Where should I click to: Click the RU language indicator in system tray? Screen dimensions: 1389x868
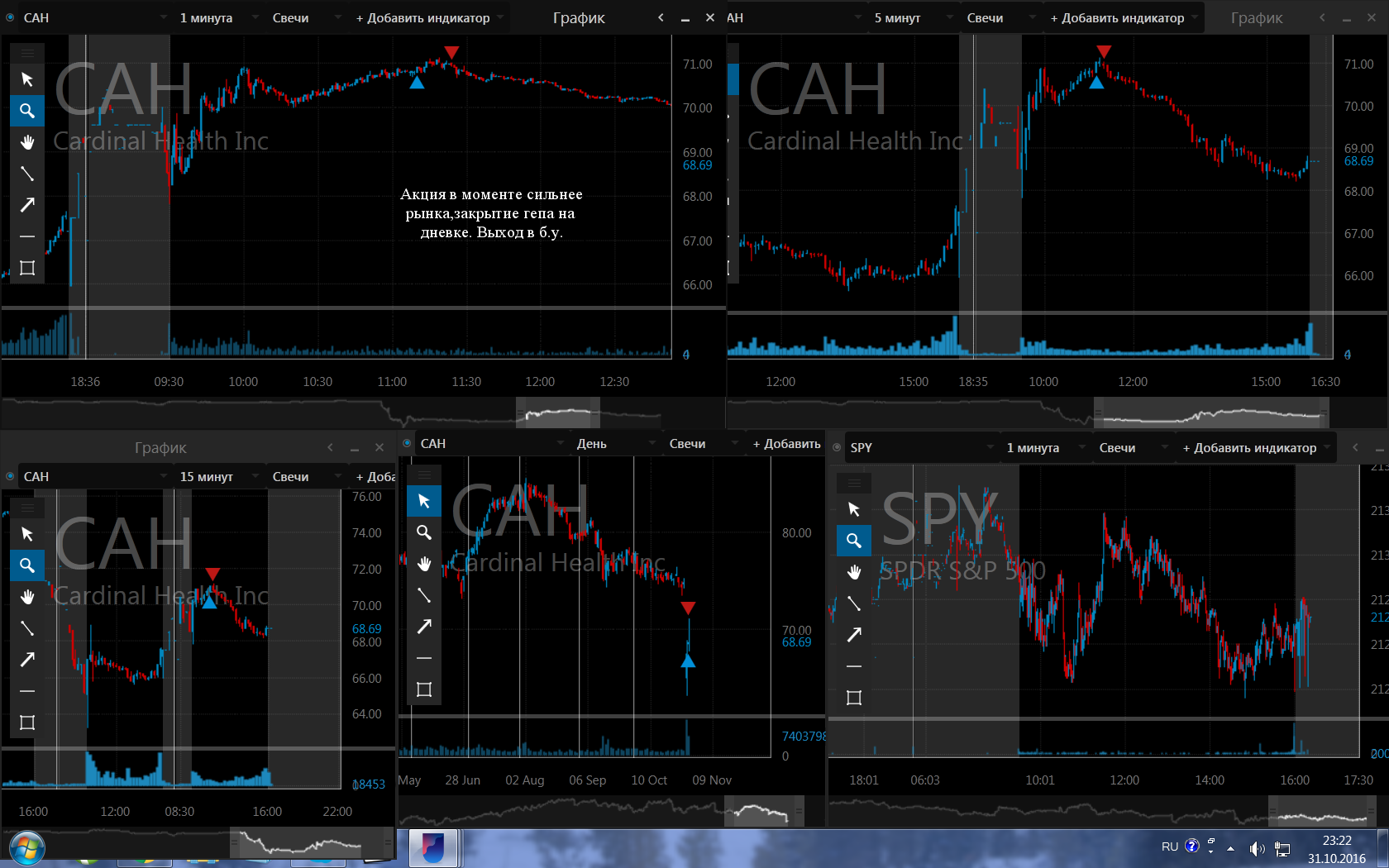[x=1170, y=847]
